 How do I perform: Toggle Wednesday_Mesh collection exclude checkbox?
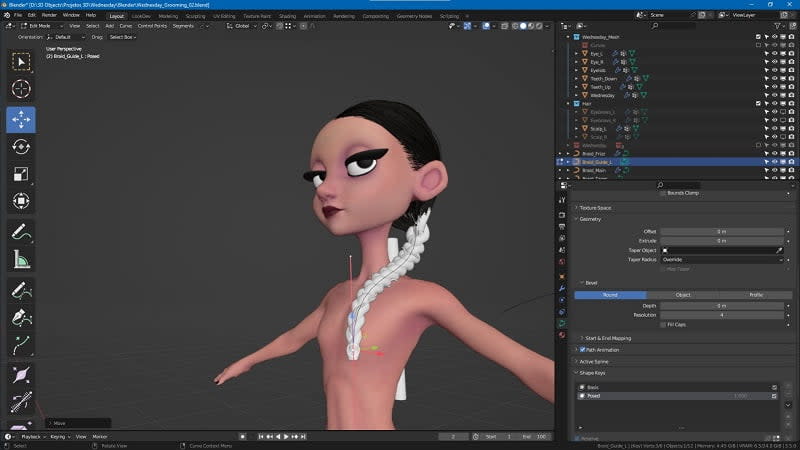click(758, 37)
